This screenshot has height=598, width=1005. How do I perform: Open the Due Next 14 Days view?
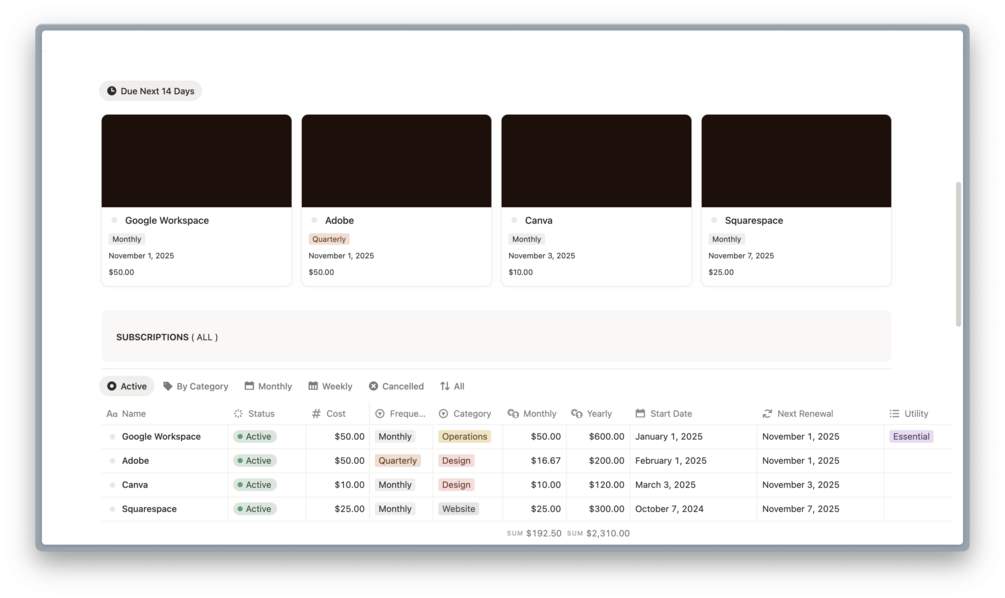151,91
